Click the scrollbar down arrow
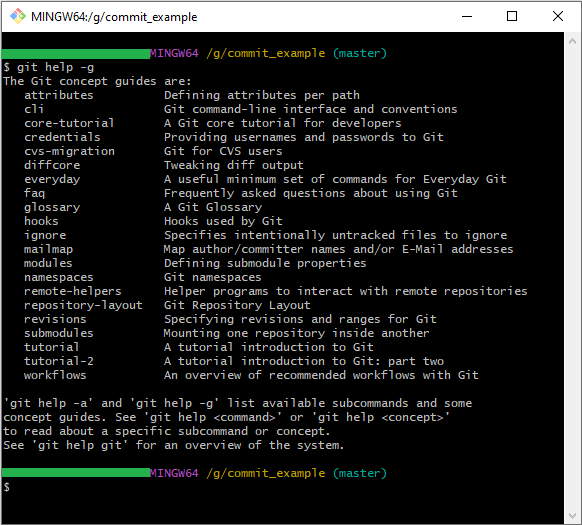Screen dimensions: 582x525 (572, 516)
